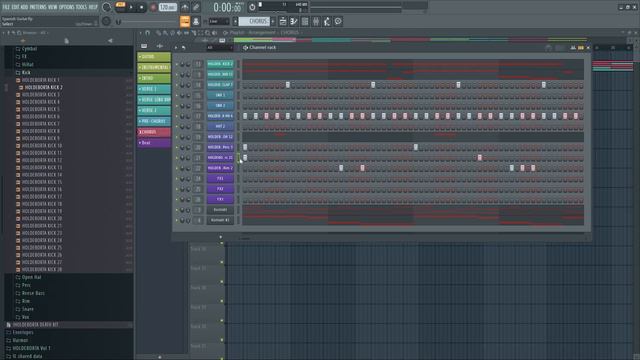Toggle the lit CLAP 7 step near row start
This screenshot has width=640, height=360.
click(288, 85)
